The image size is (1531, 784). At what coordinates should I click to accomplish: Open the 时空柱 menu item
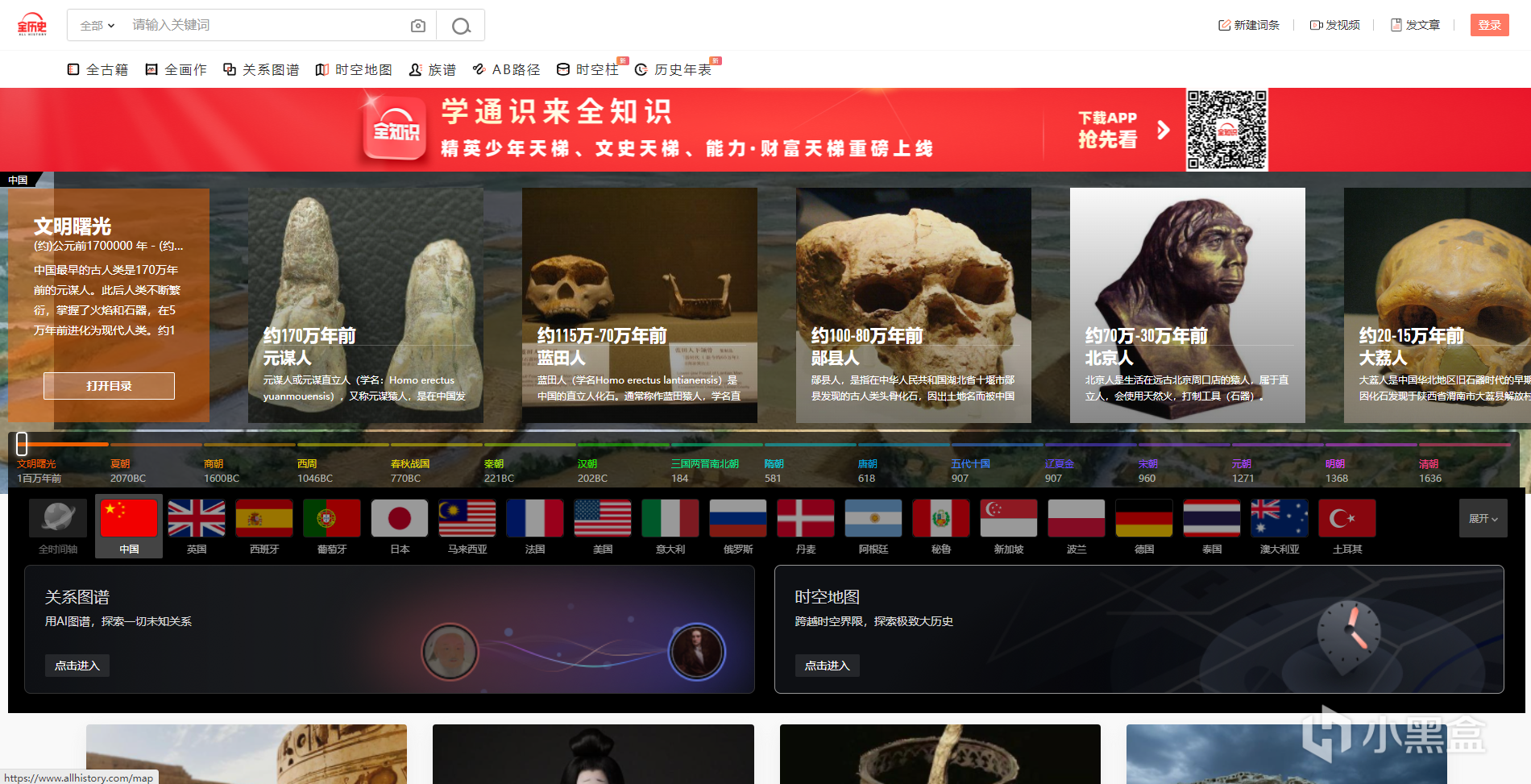pos(587,70)
